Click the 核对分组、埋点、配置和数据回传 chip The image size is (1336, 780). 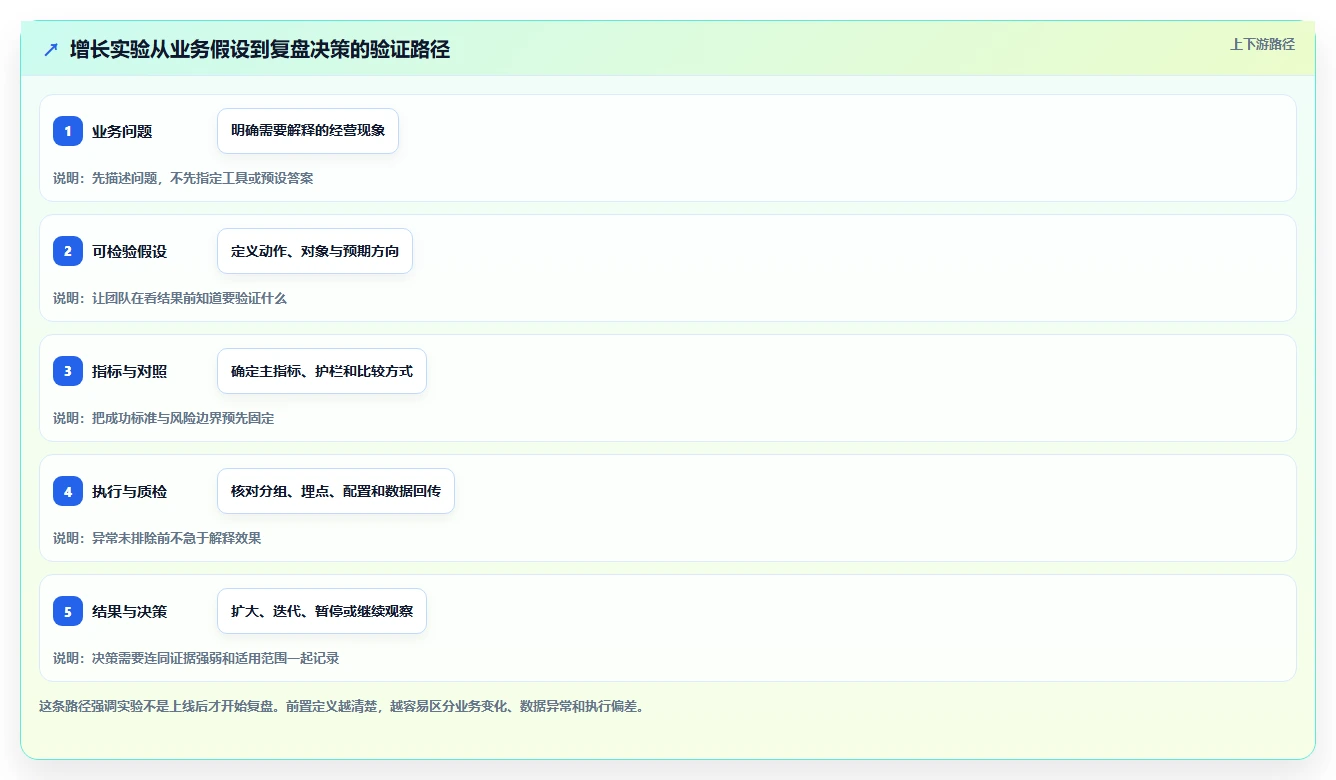tap(336, 491)
